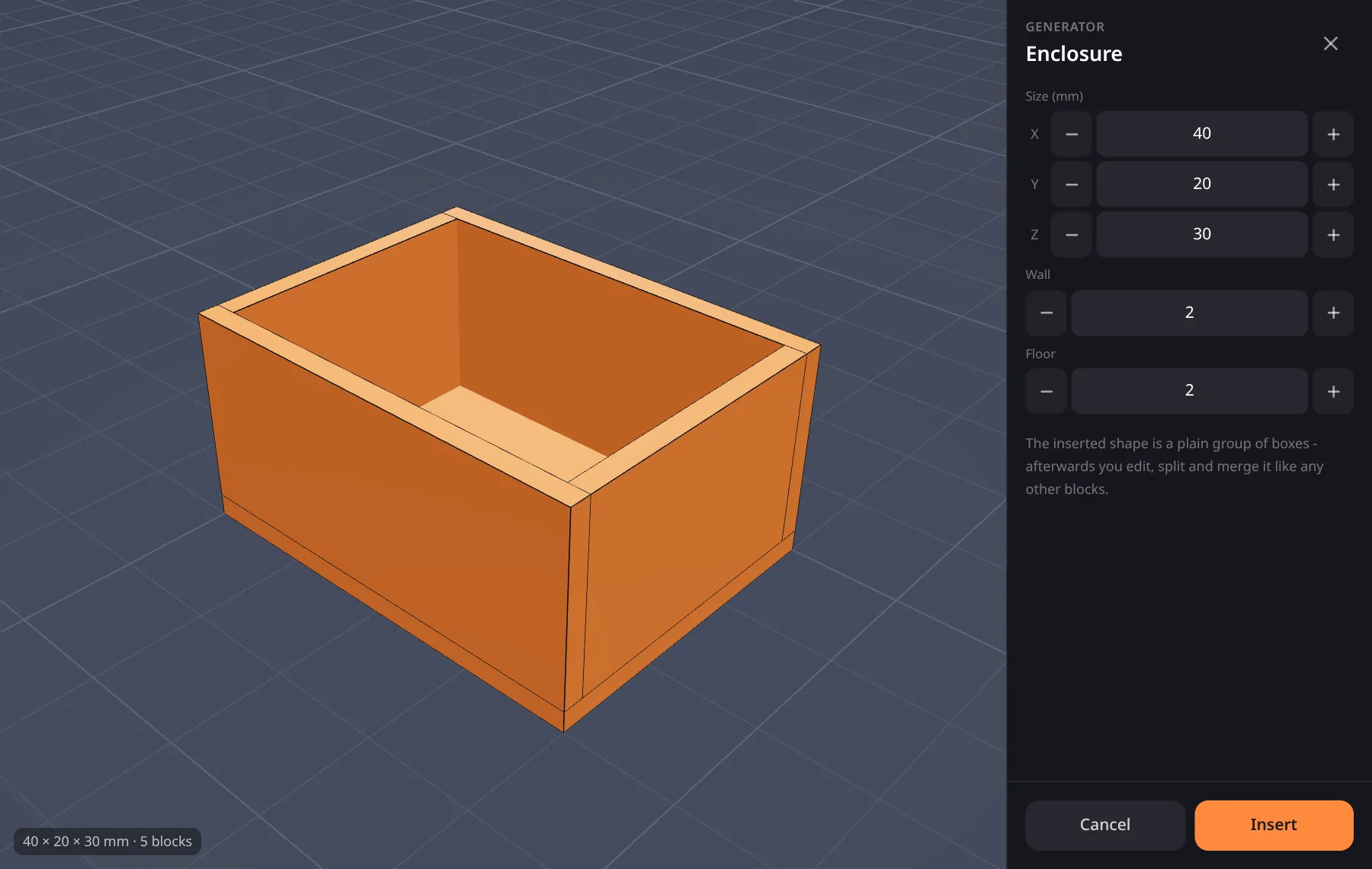
Task: Decrease the Z size value
Action: point(1071,235)
